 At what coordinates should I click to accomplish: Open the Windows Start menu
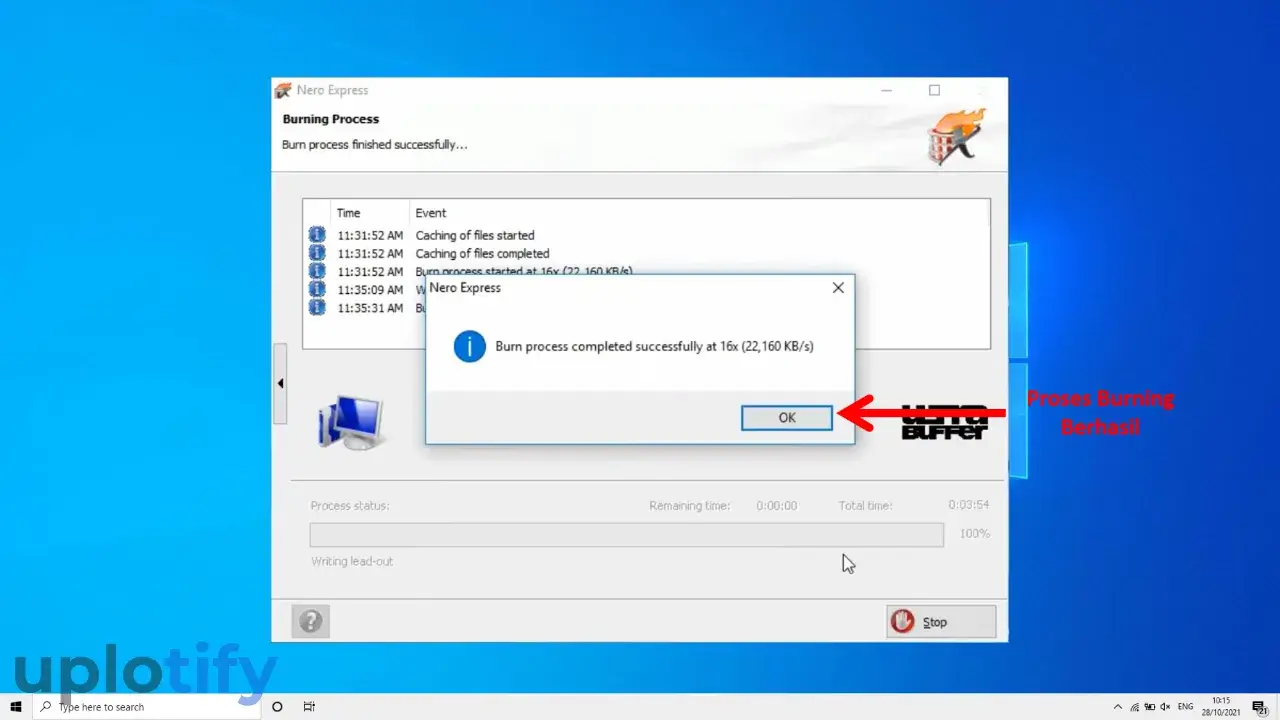(16, 707)
